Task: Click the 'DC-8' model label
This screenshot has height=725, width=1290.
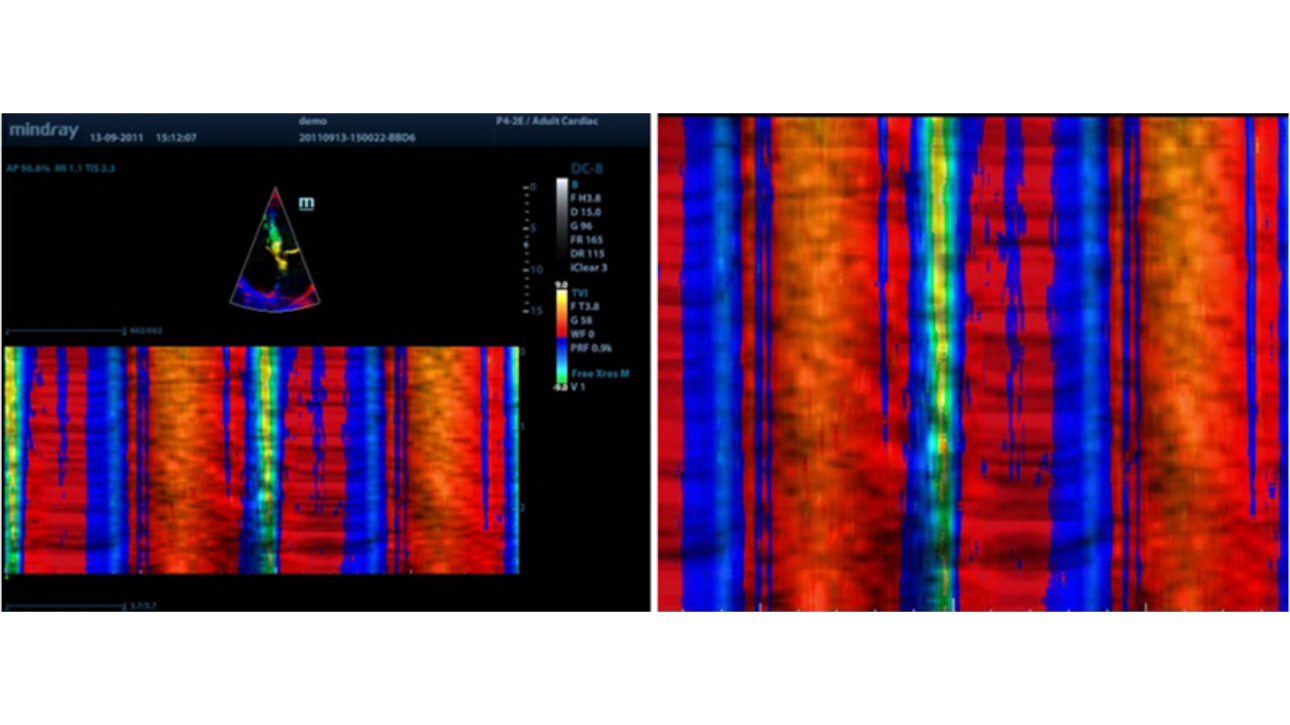Action: [x=587, y=169]
